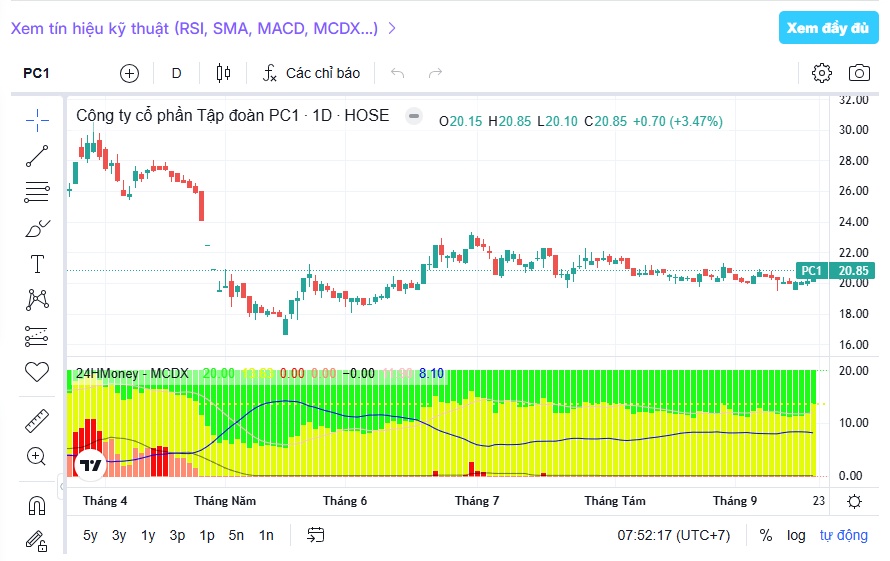
Task: Click the Tháng Năm time axis label
Action: pos(225,501)
